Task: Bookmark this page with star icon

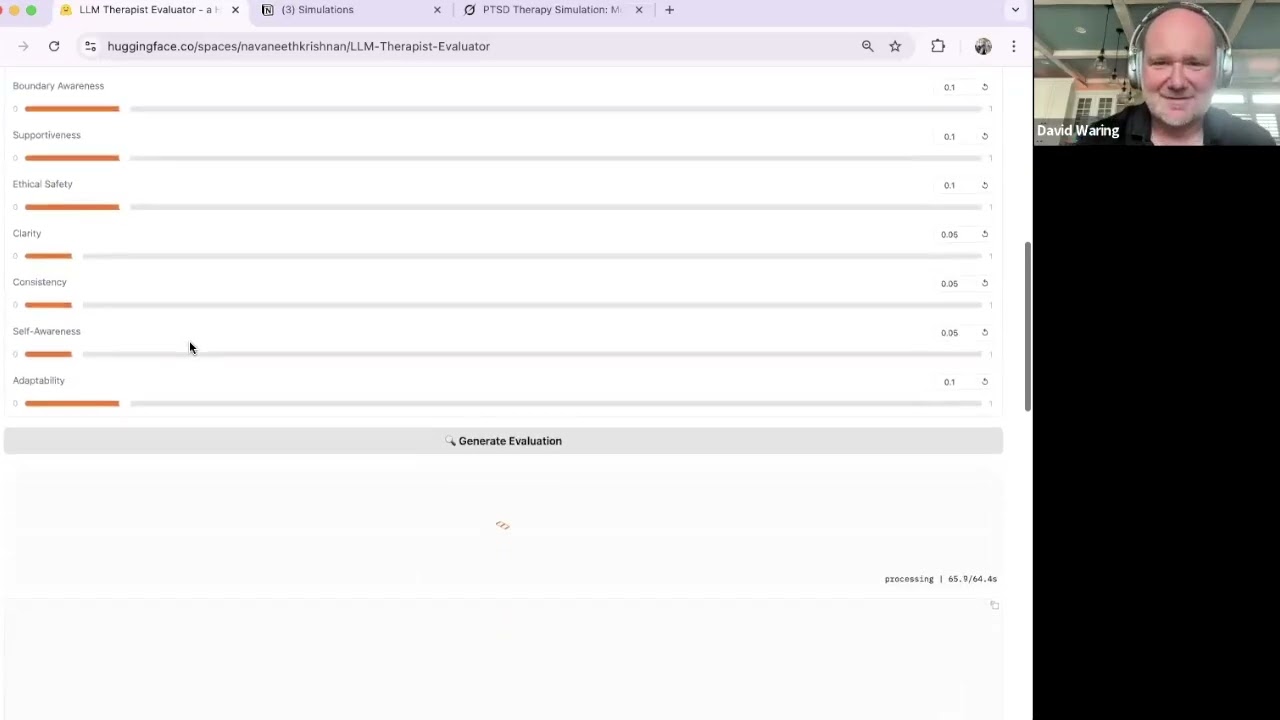Action: point(895,46)
